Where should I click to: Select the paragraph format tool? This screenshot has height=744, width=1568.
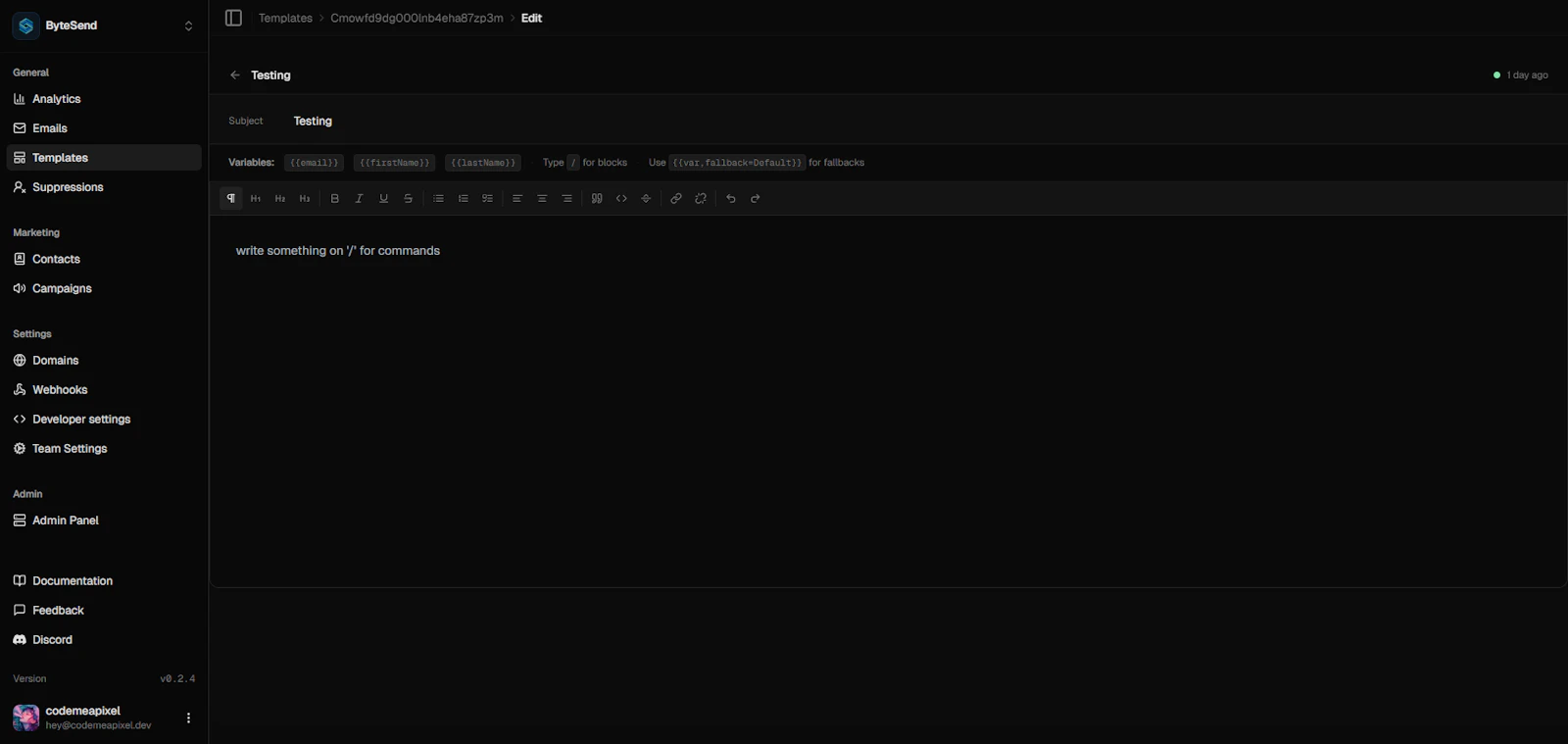pos(231,198)
